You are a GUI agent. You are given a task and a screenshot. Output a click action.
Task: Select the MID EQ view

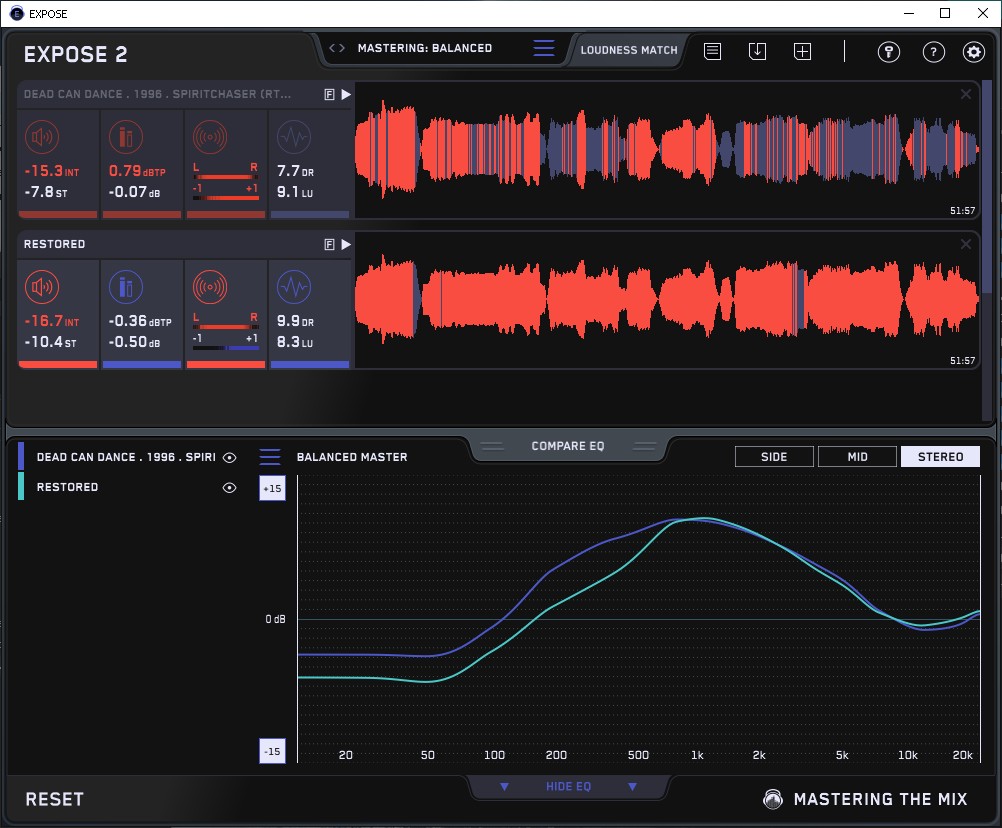coord(857,457)
